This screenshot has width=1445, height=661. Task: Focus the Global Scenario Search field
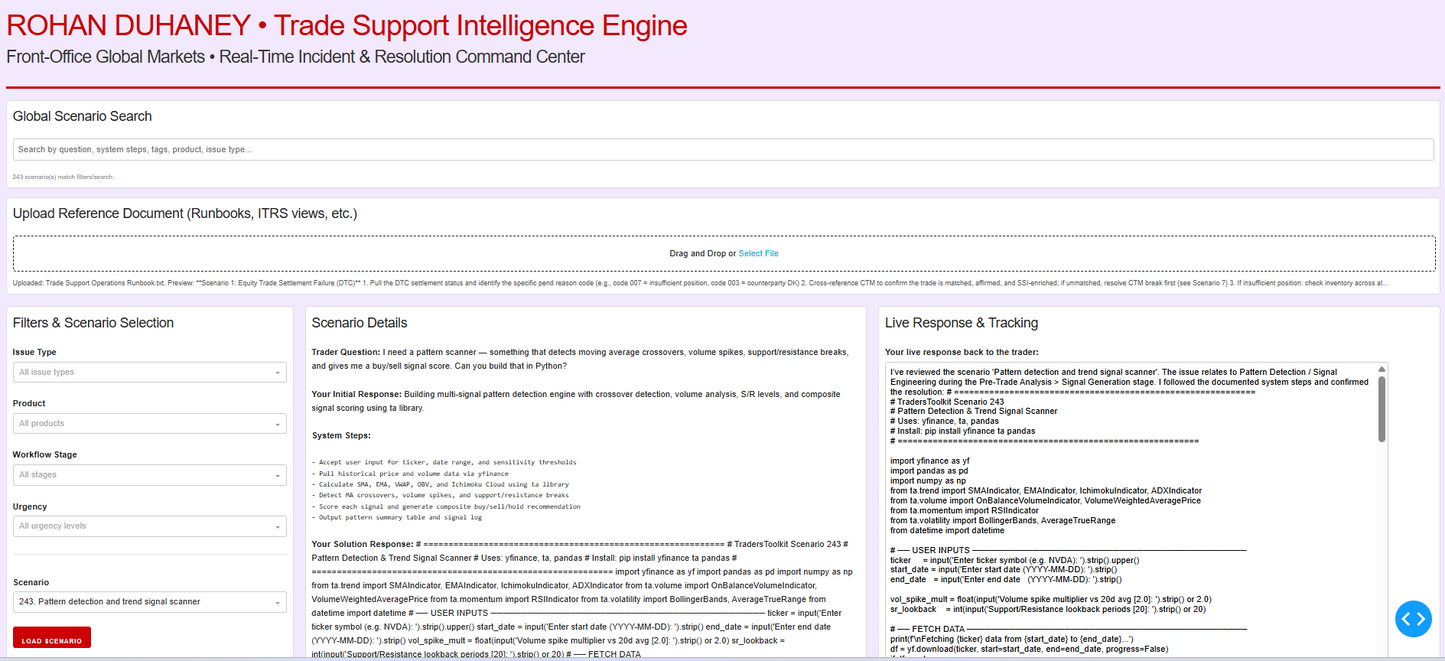point(723,149)
